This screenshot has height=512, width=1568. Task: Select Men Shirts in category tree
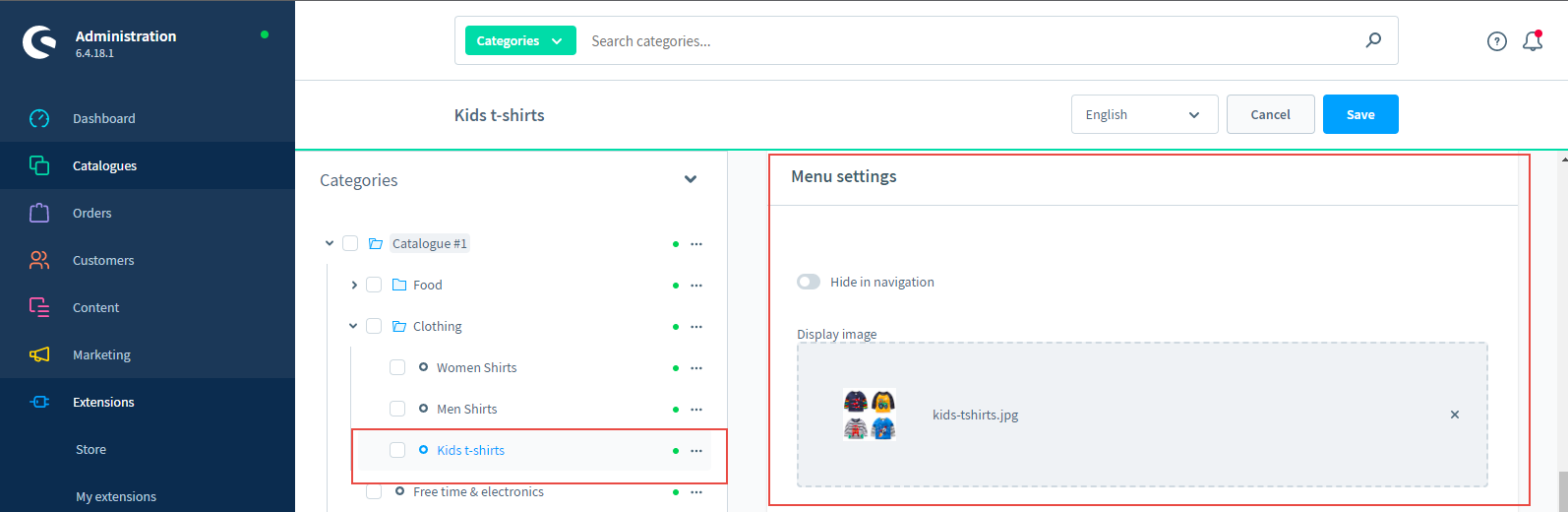click(466, 409)
